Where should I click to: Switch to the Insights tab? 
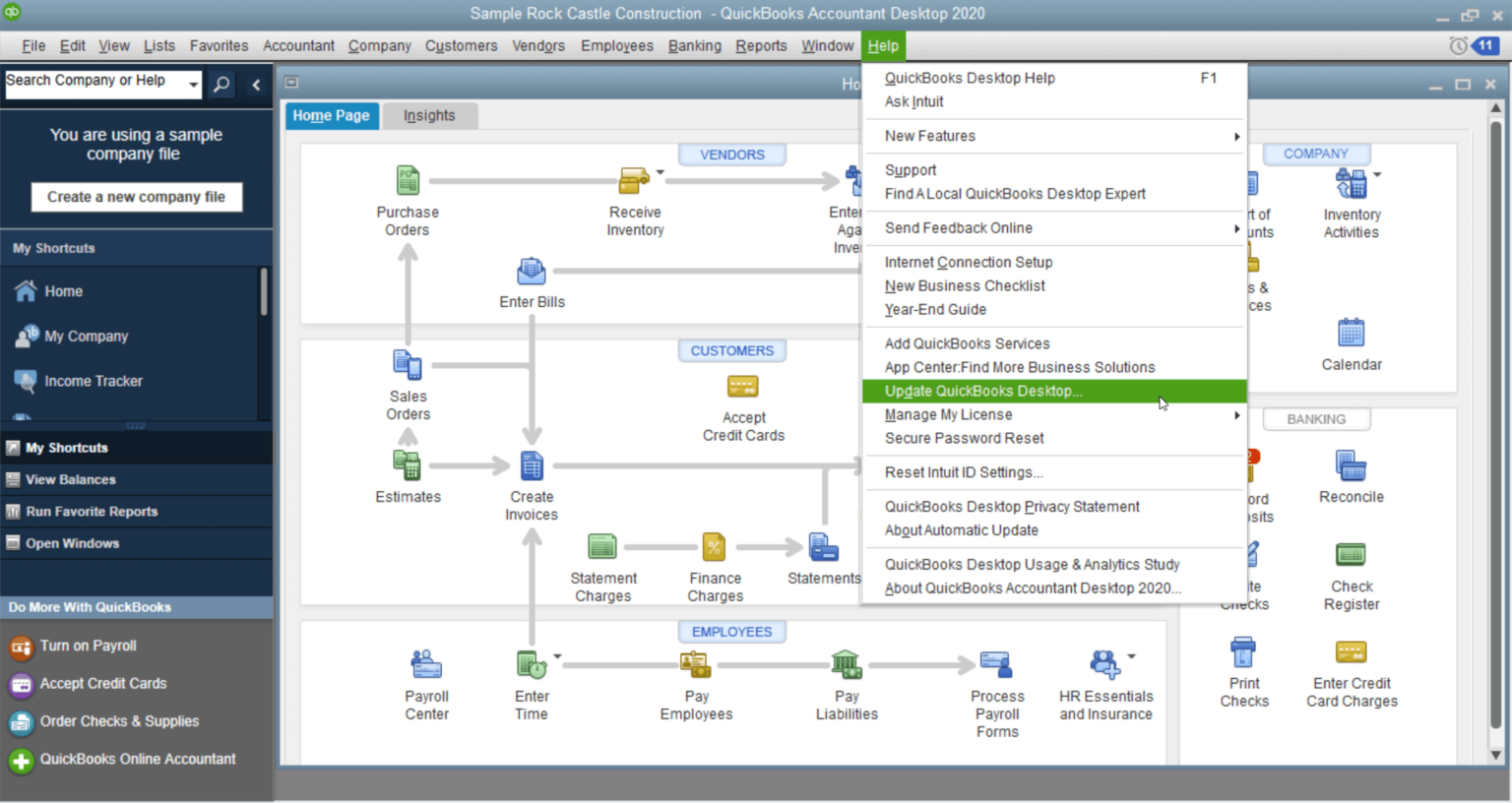pos(429,116)
